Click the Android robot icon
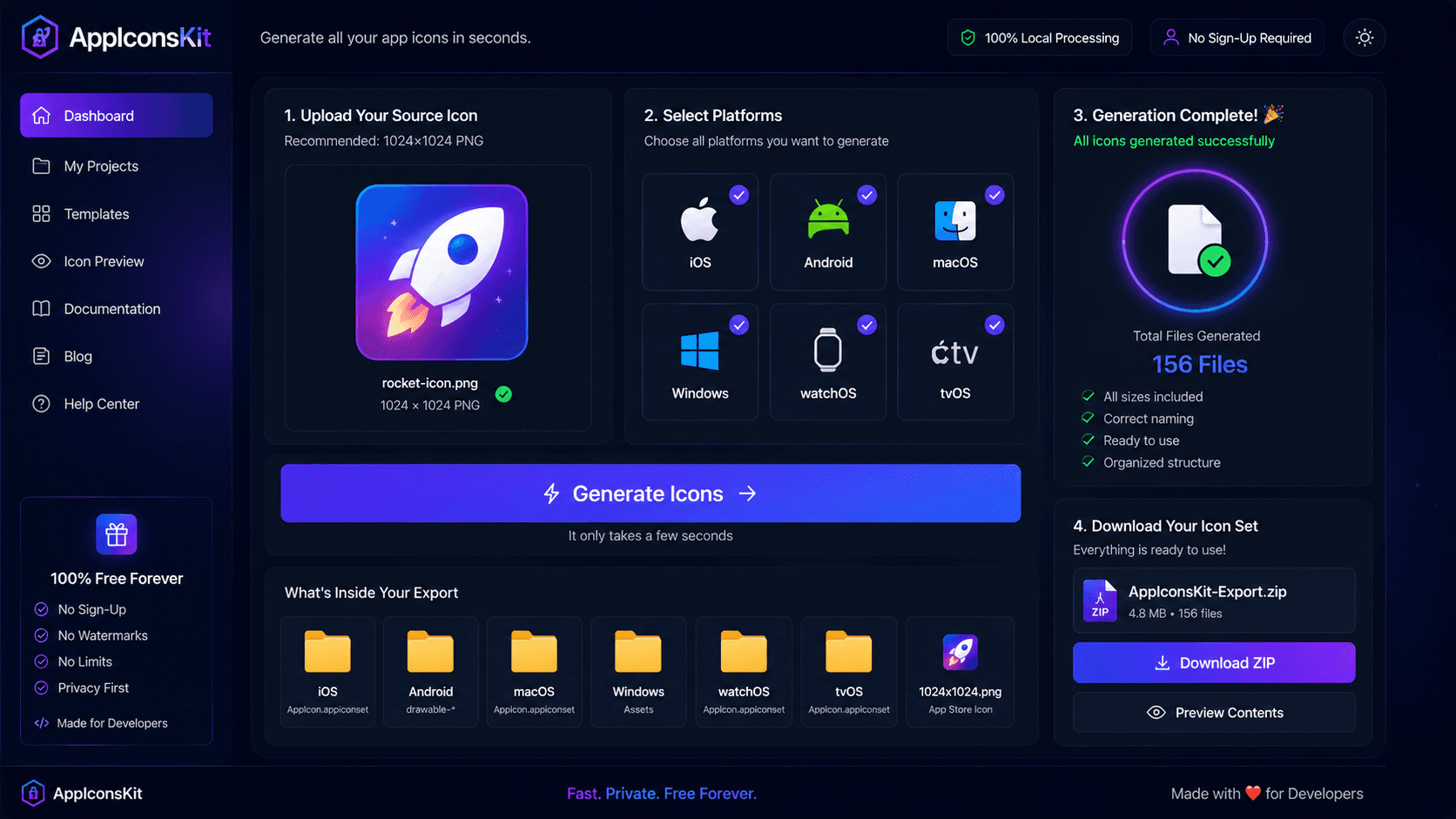This screenshot has width=1456, height=819. click(828, 219)
